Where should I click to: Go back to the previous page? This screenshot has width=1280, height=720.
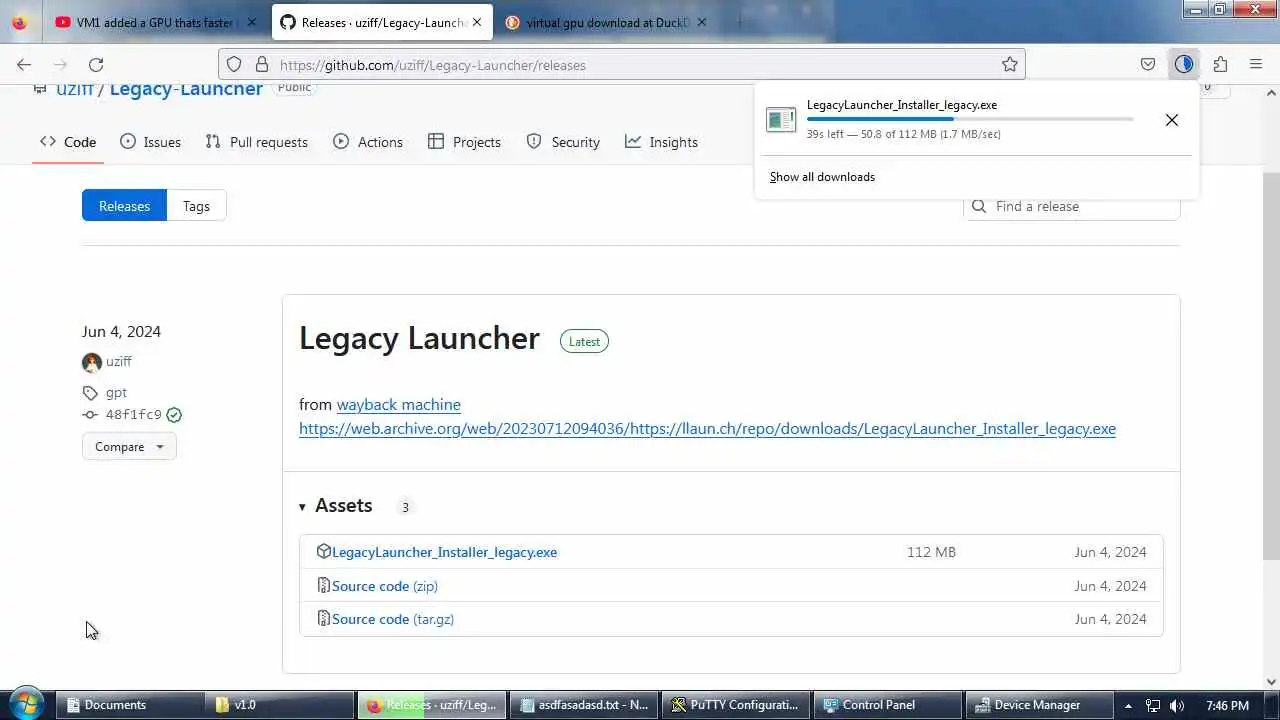24,65
